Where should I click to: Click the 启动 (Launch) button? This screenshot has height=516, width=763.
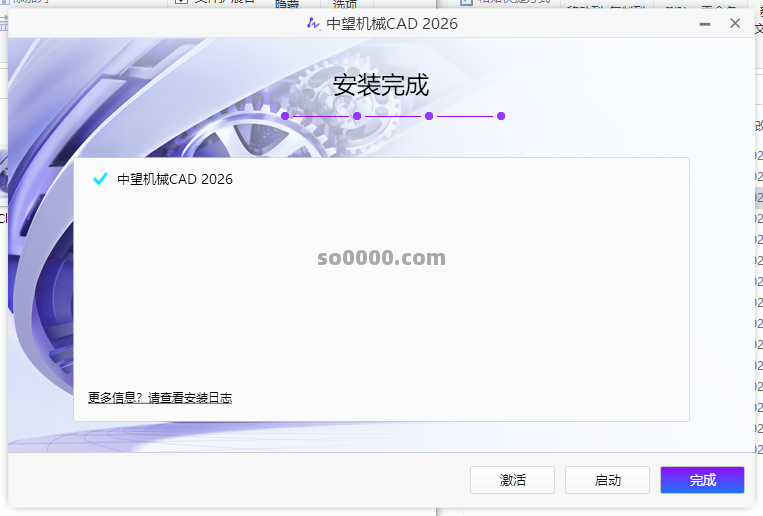click(x=607, y=480)
